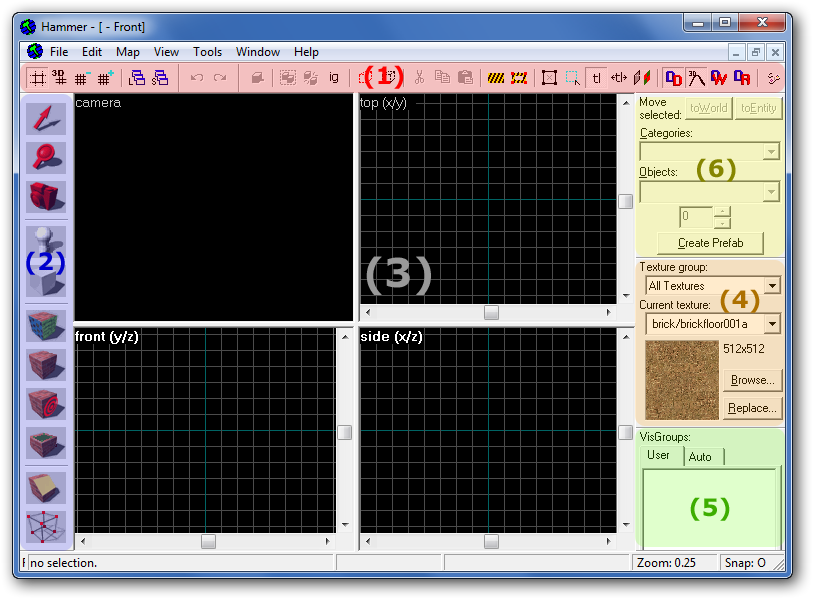Toggle ignore groups (ig) button
This screenshot has height=599, width=813.
334,78
